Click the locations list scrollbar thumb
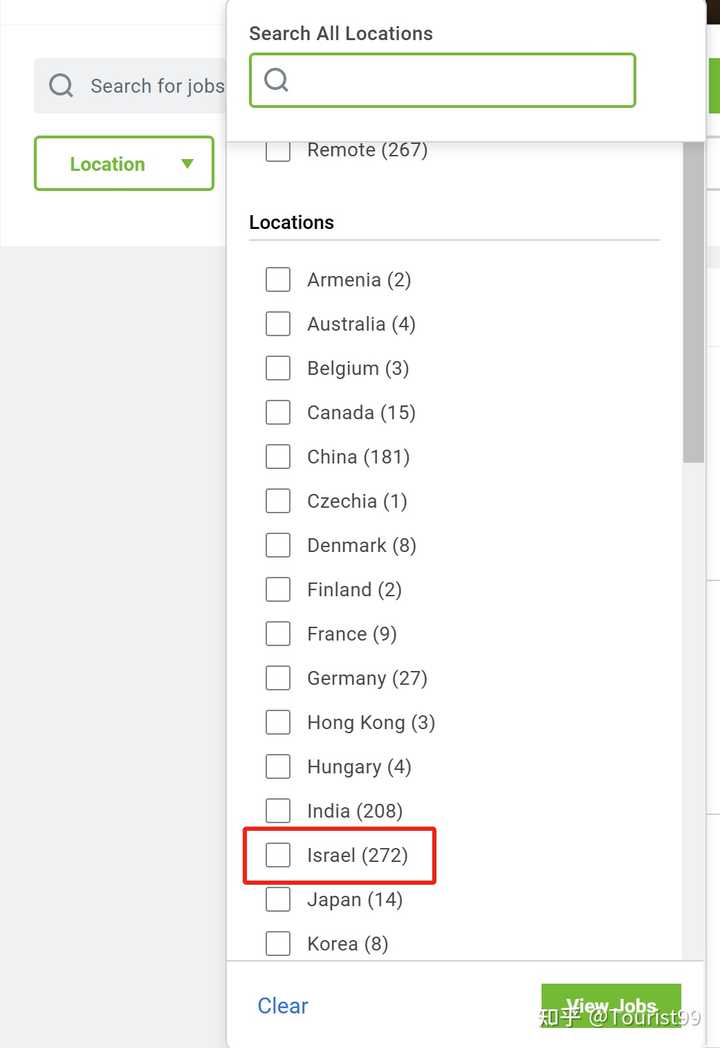Viewport: 720px width, 1048px height. 693,302
